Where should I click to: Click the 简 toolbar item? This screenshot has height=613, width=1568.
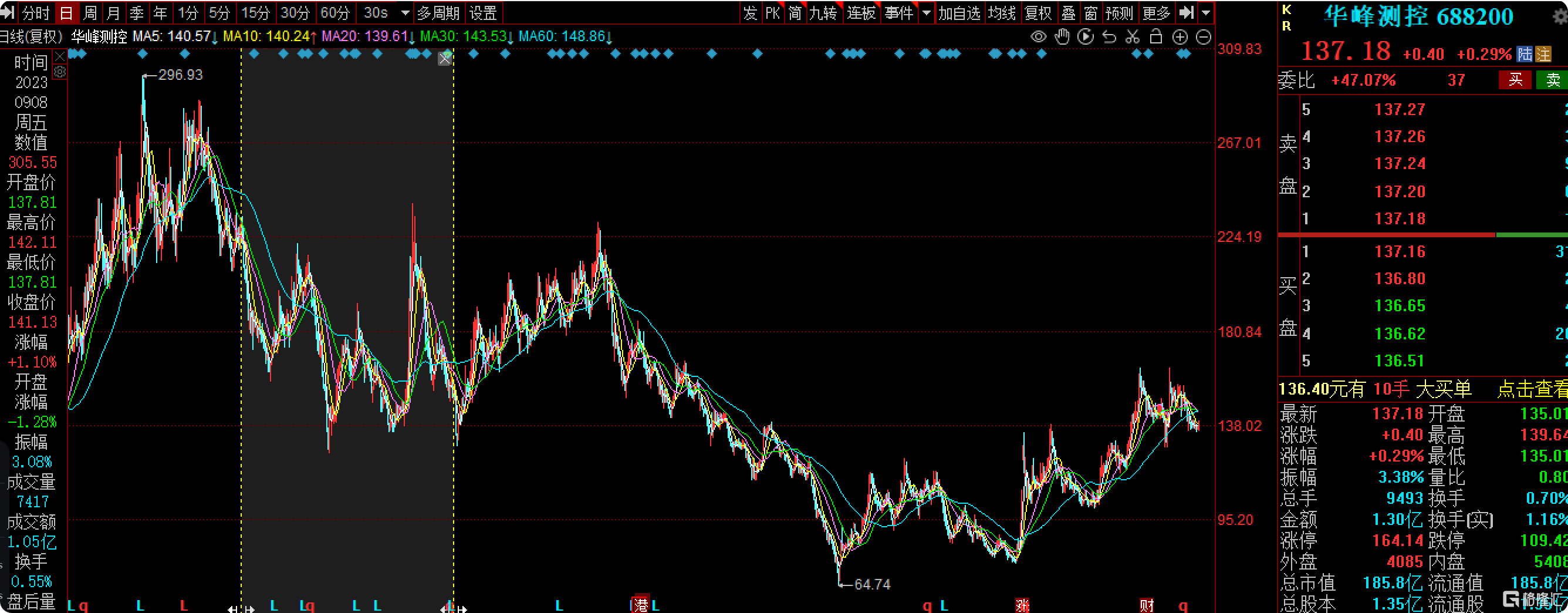tap(795, 13)
